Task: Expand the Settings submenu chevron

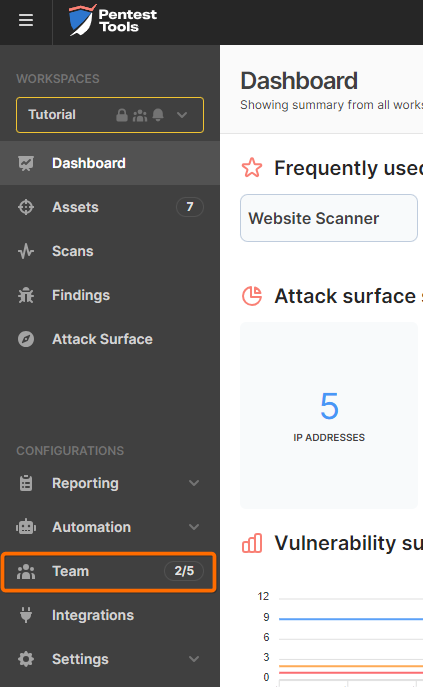Action: (x=194, y=659)
